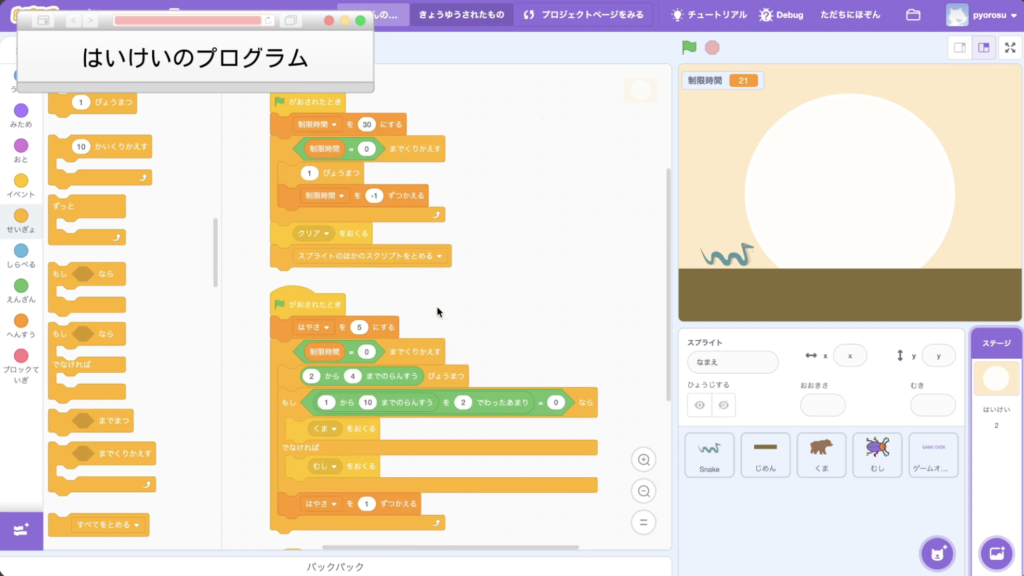This screenshot has height=576, width=1024.
Task: Select the えんざん green category circle
Action: pos(21,286)
